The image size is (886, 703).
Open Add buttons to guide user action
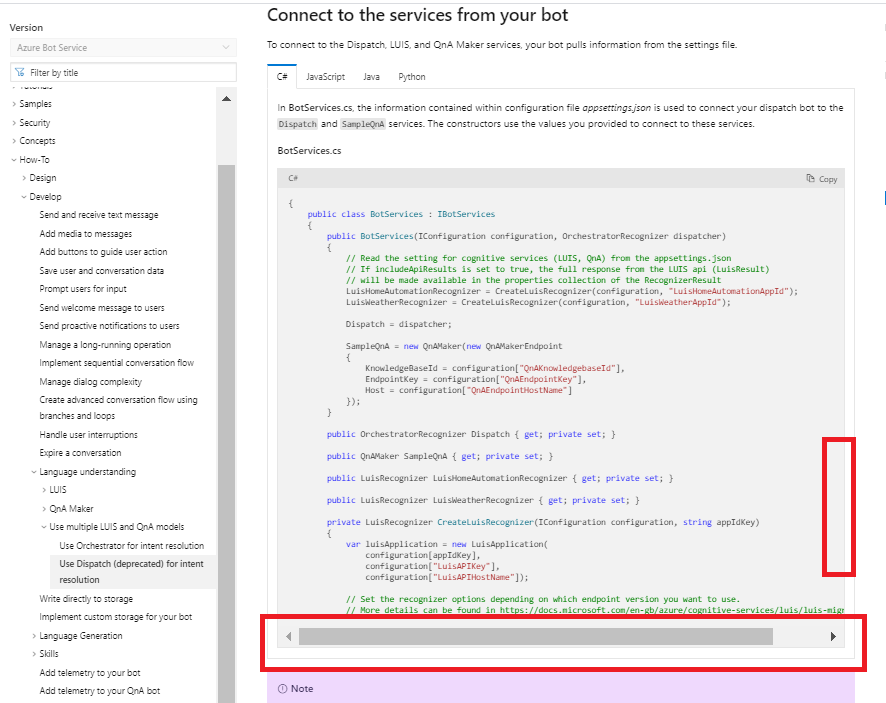(103, 251)
